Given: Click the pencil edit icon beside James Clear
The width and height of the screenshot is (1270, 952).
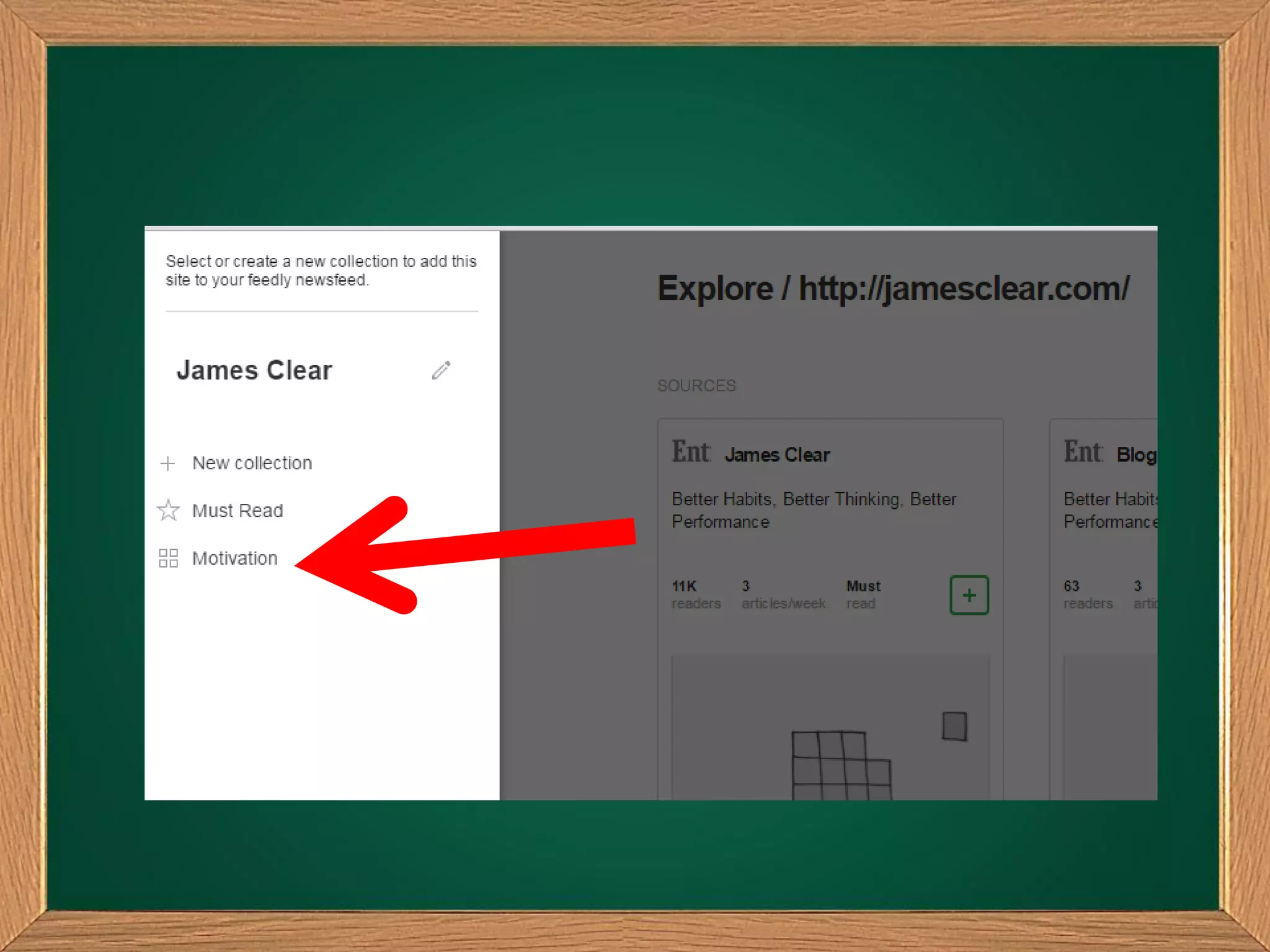Looking at the screenshot, I should 441,370.
